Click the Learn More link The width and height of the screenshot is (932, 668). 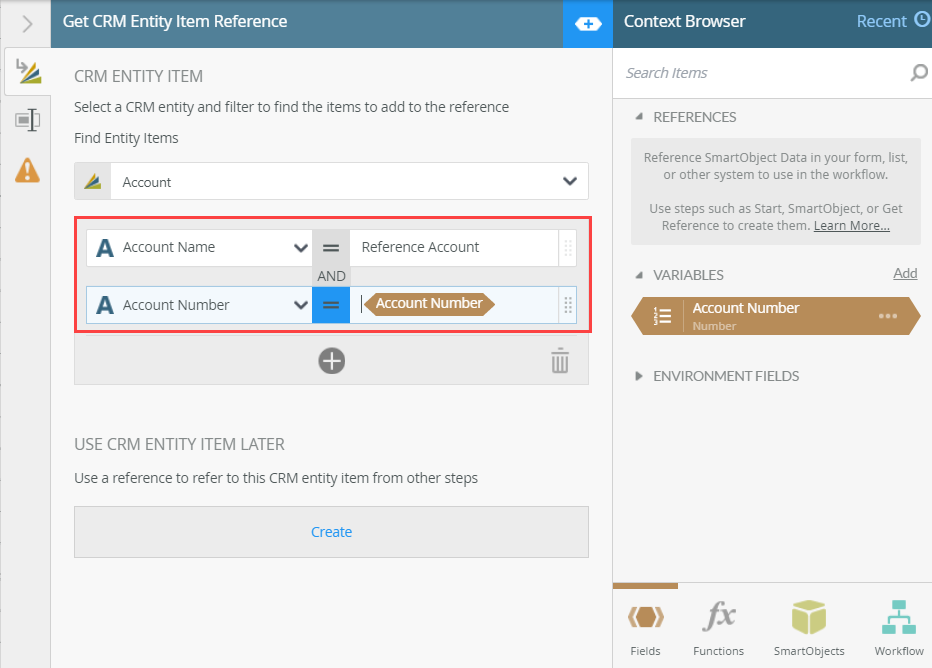[851, 226]
